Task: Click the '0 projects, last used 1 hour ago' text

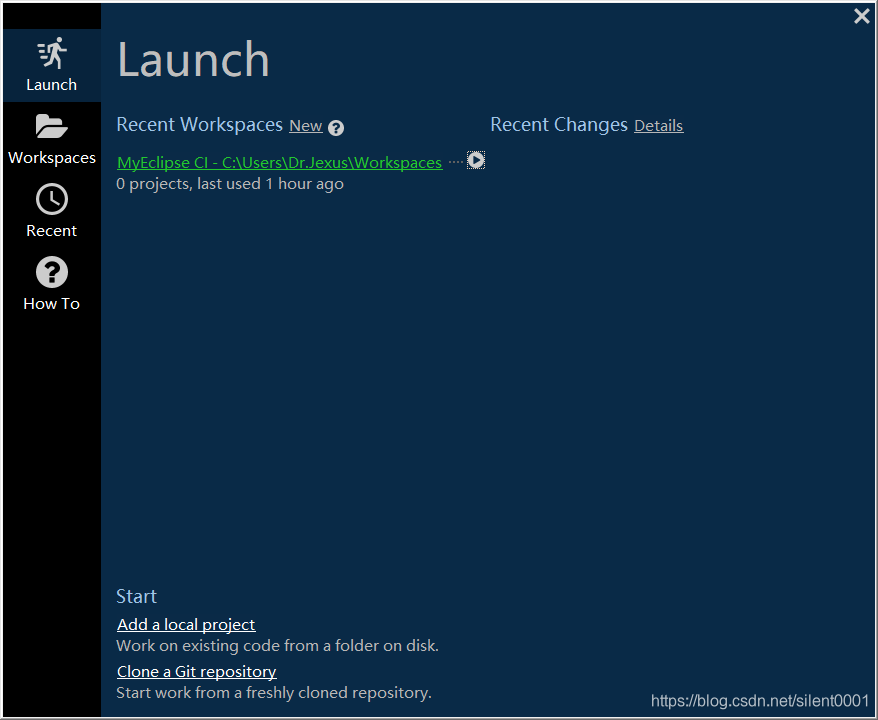Action: (230, 184)
